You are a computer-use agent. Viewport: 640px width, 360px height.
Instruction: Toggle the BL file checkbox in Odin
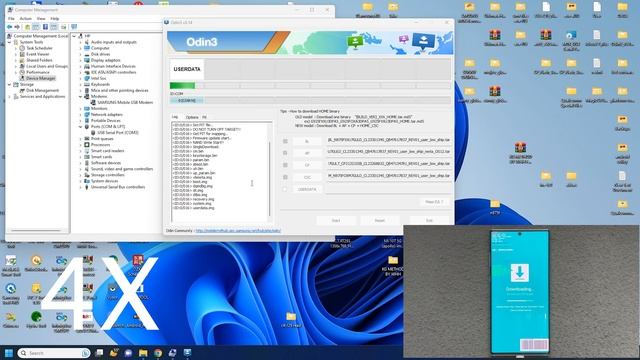pos(285,141)
